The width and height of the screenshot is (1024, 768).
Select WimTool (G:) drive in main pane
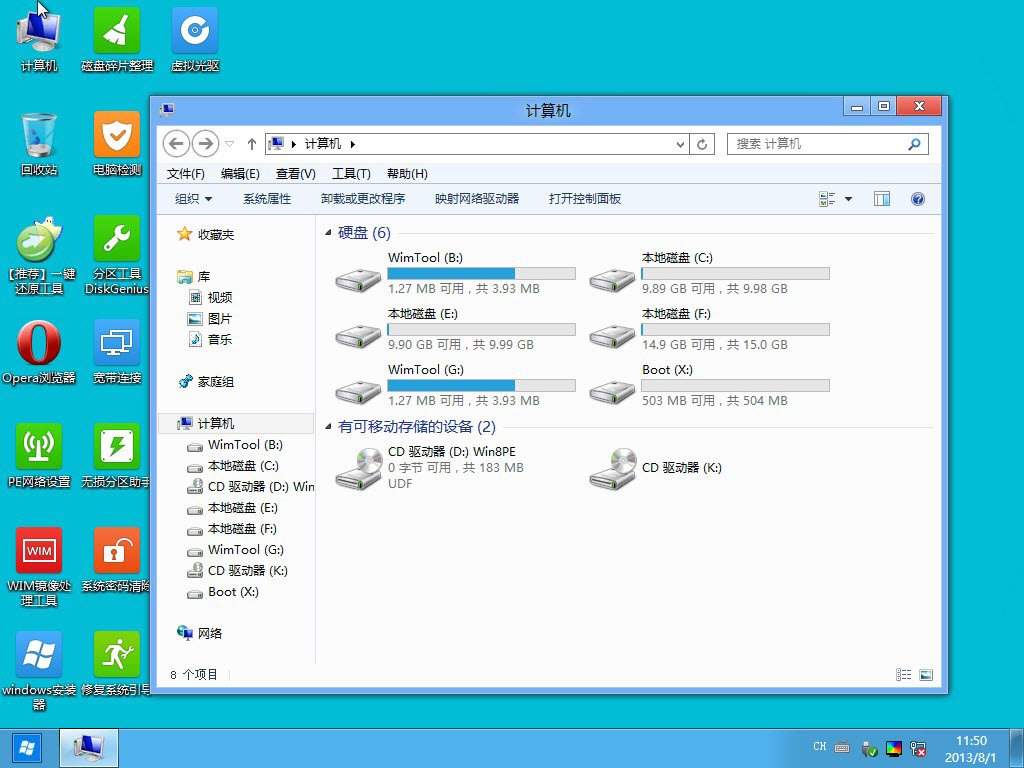[456, 385]
